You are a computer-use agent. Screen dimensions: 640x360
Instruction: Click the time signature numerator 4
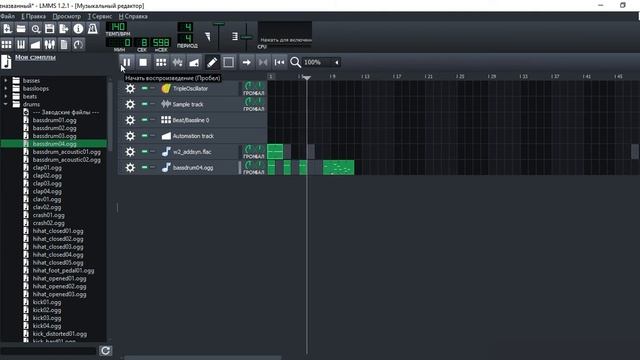coord(186,27)
